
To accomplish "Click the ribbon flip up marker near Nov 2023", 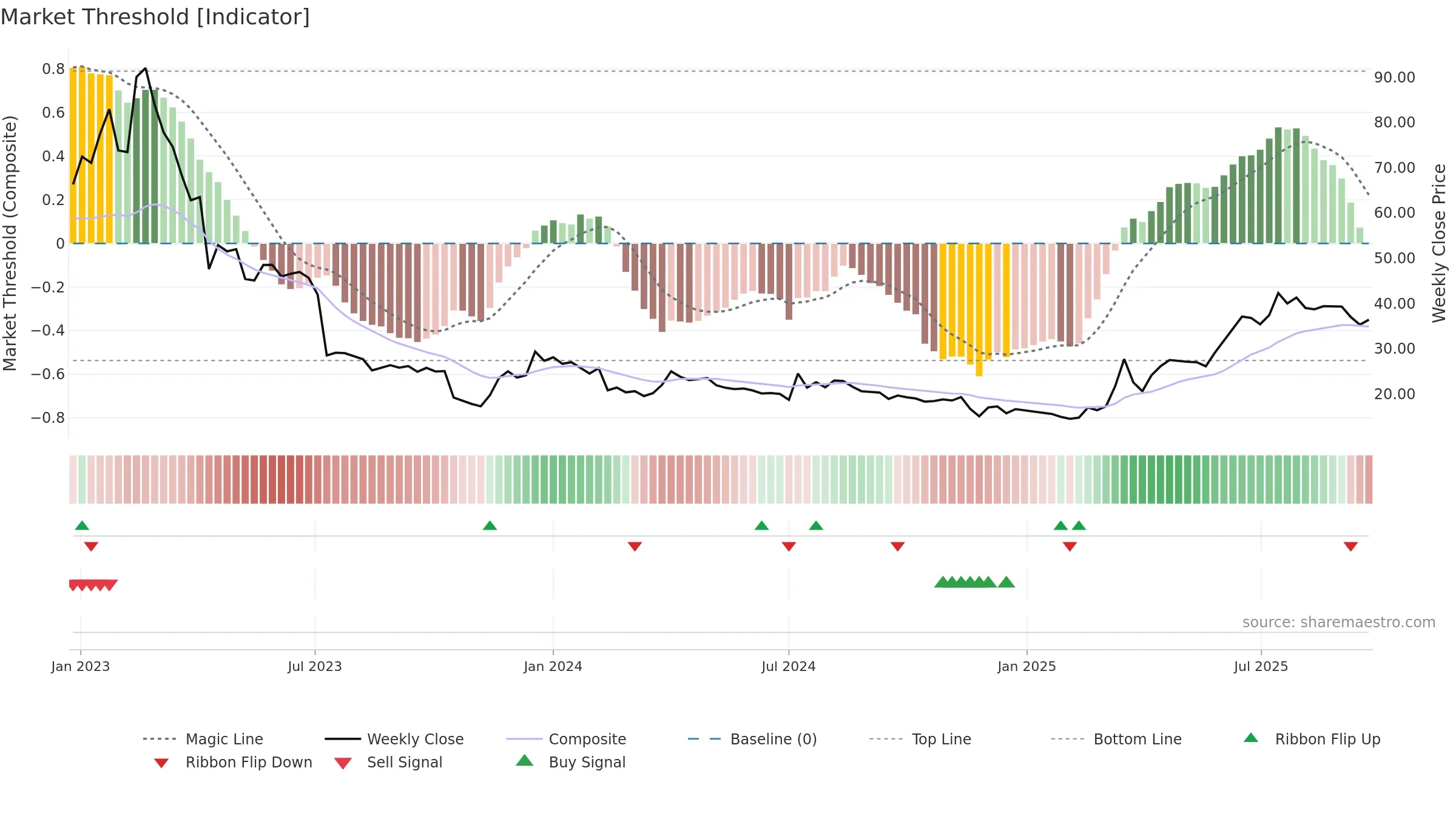I will tap(490, 525).
